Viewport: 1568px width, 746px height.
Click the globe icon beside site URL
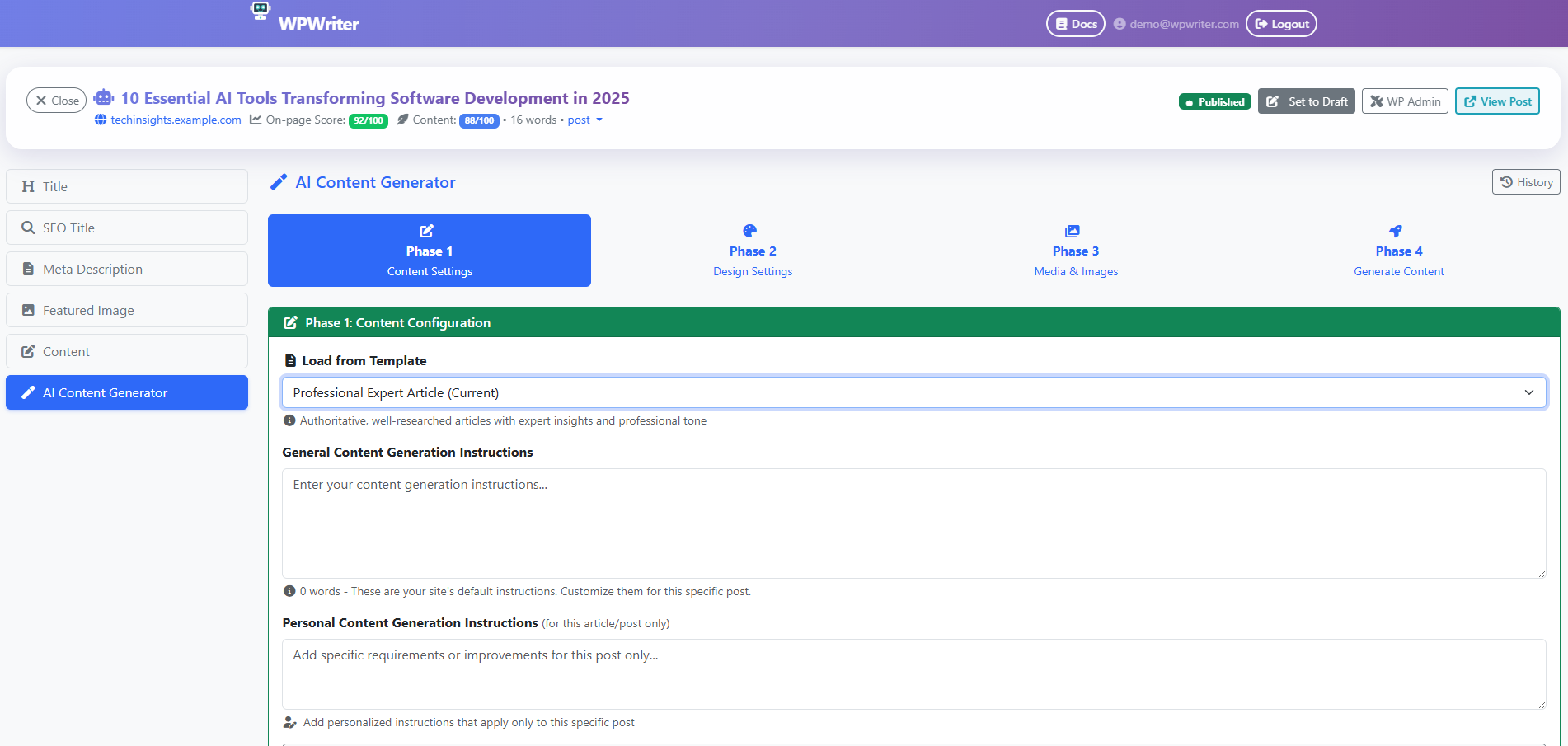tap(101, 120)
